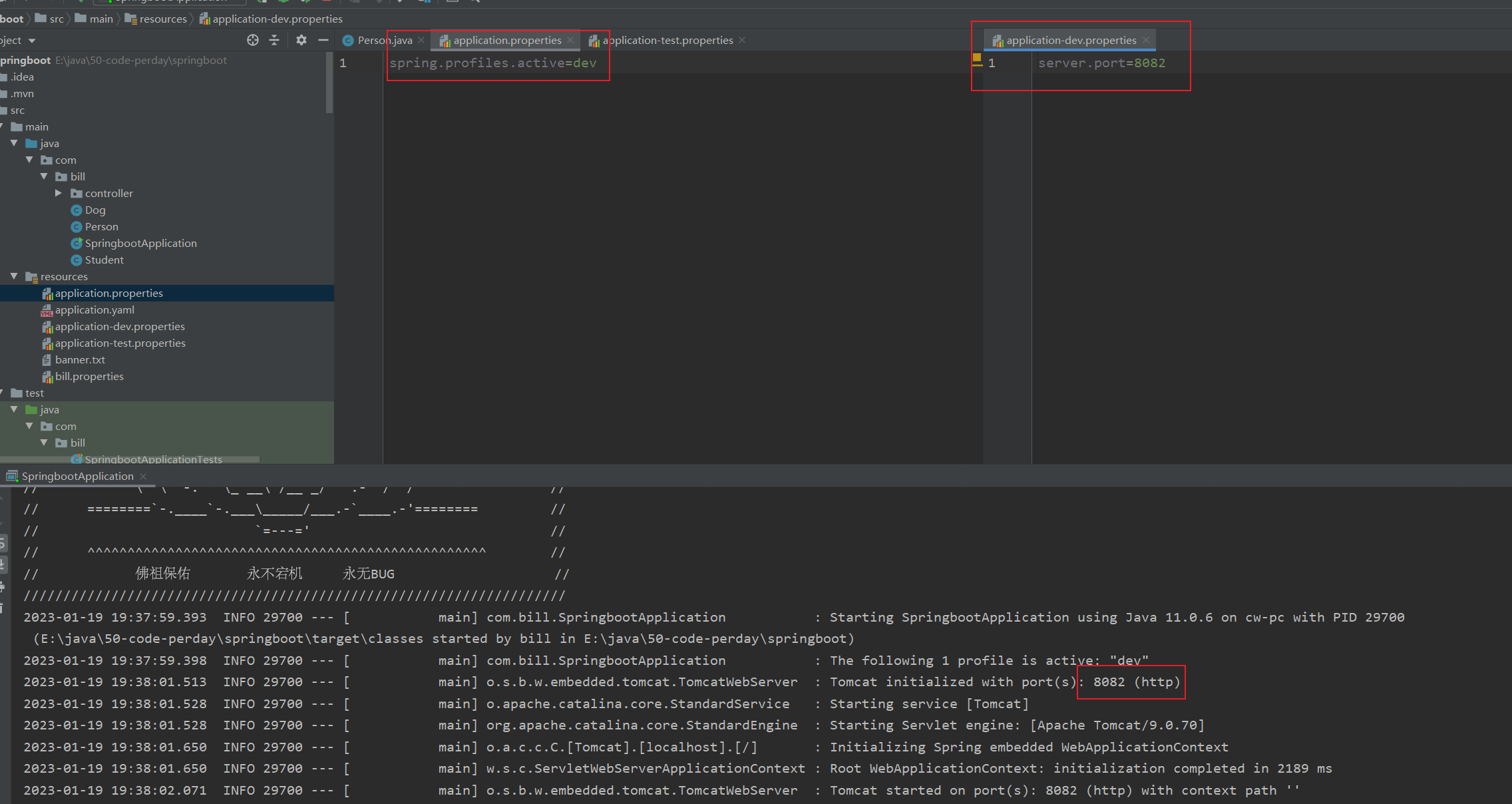This screenshot has width=1512, height=804.
Task: Switch to application-test.properties tab
Action: pyautogui.click(x=667, y=41)
